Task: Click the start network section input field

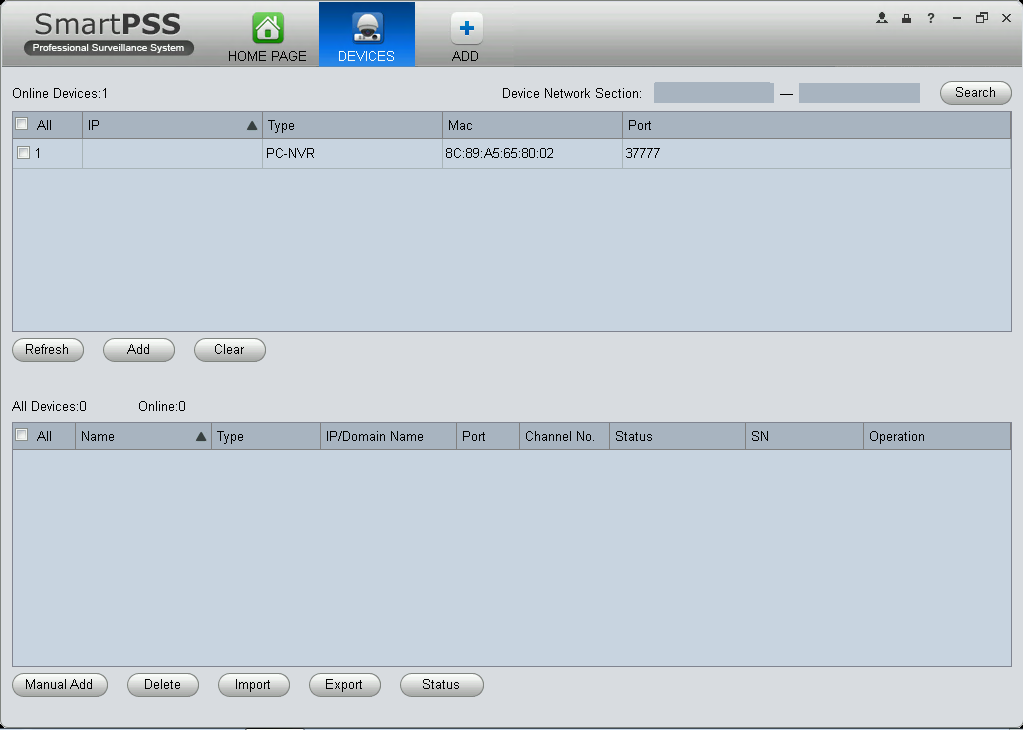Action: click(713, 93)
